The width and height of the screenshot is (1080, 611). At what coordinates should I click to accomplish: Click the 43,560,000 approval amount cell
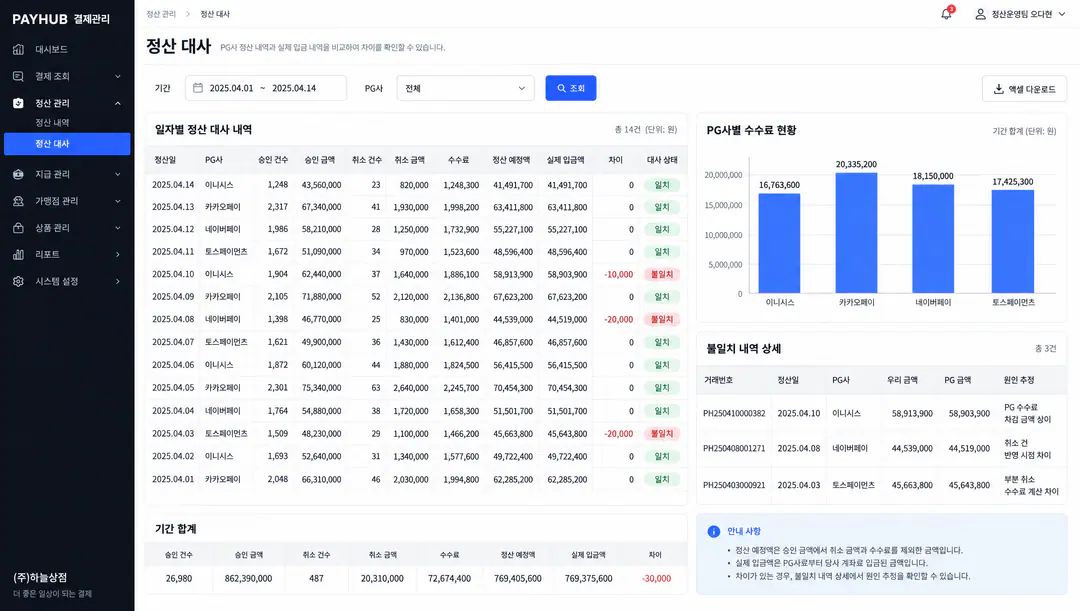321,185
